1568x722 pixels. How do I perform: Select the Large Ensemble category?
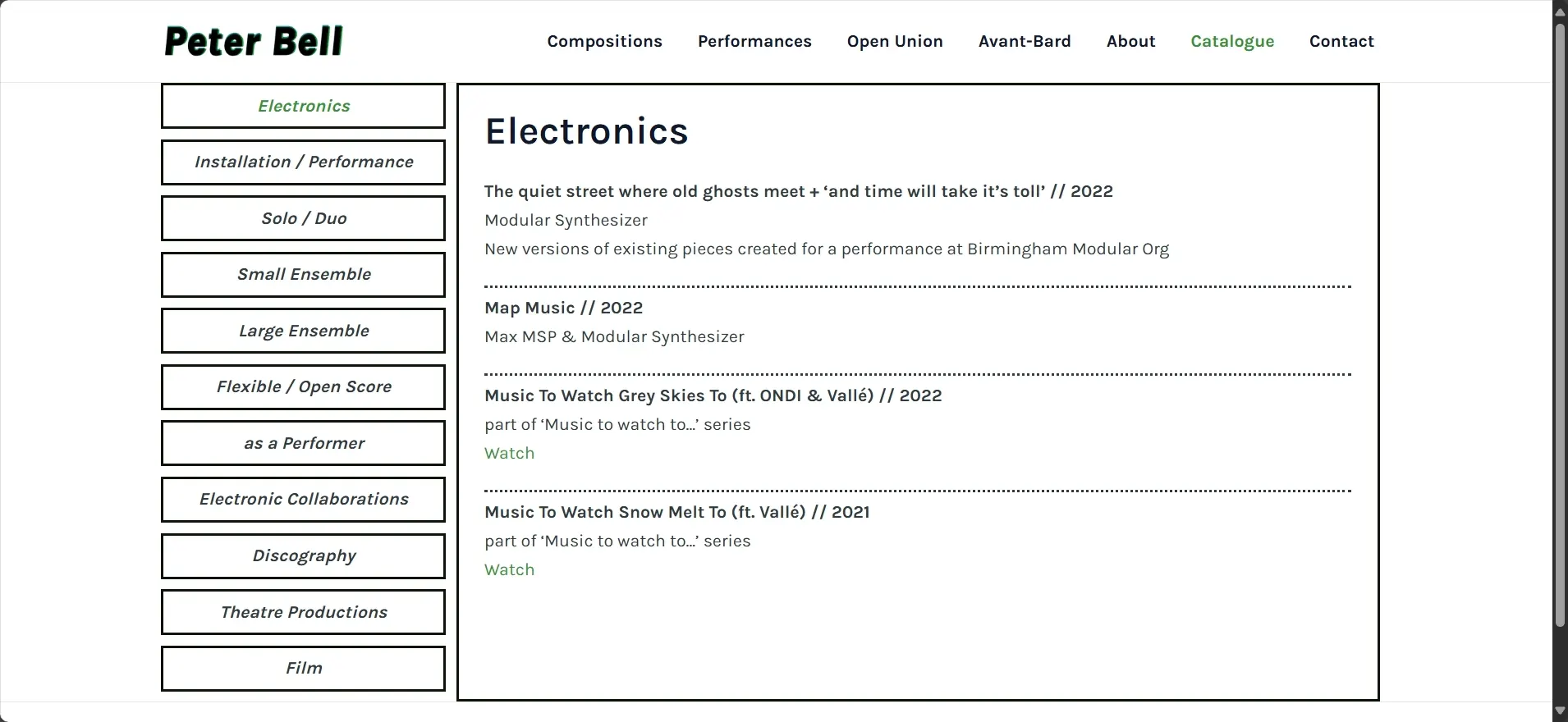tap(303, 330)
